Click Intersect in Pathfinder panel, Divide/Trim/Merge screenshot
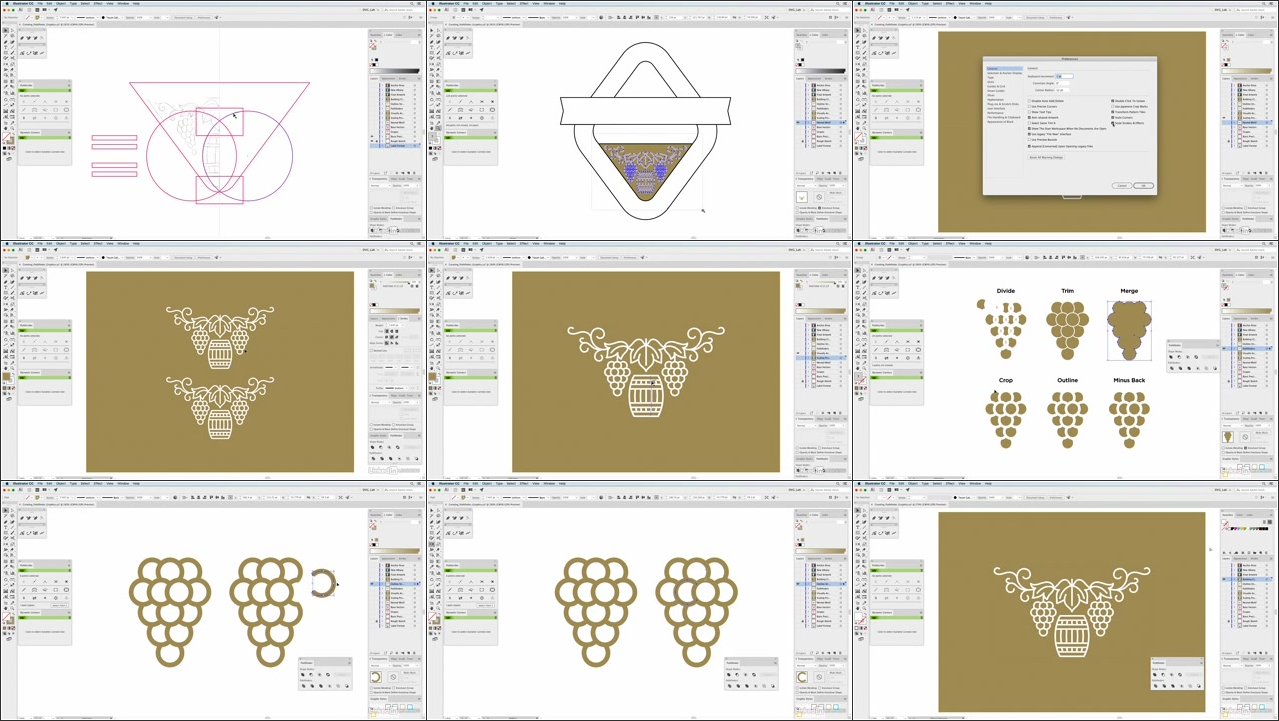1279x721 pixels. 1187,357
